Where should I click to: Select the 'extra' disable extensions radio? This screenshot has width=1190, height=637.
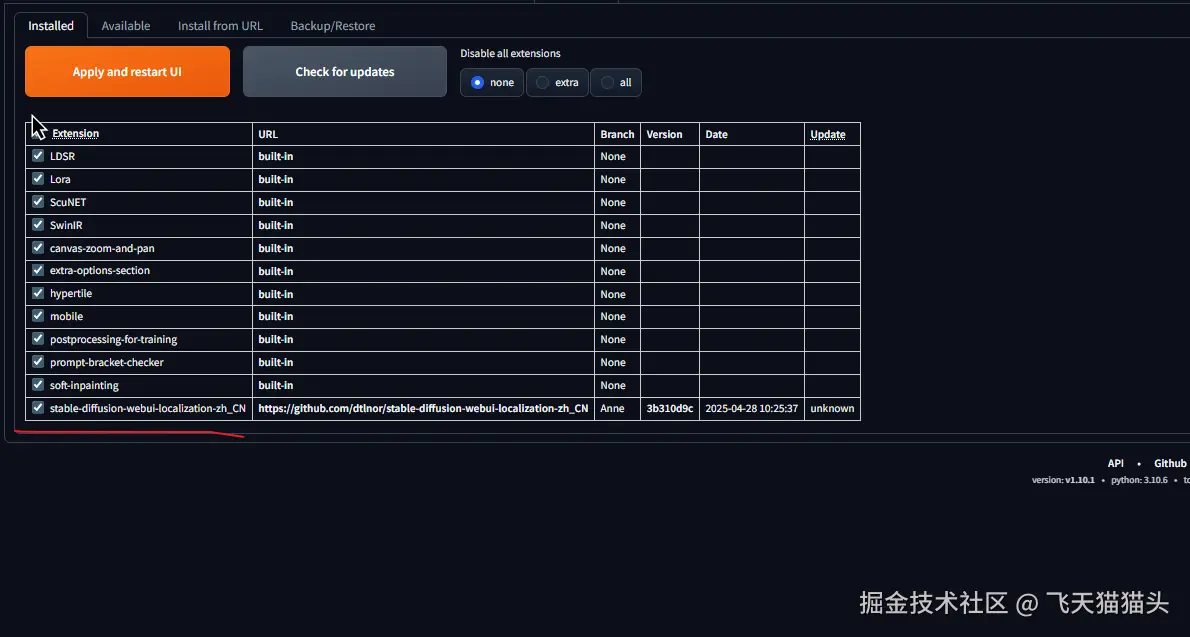(557, 83)
